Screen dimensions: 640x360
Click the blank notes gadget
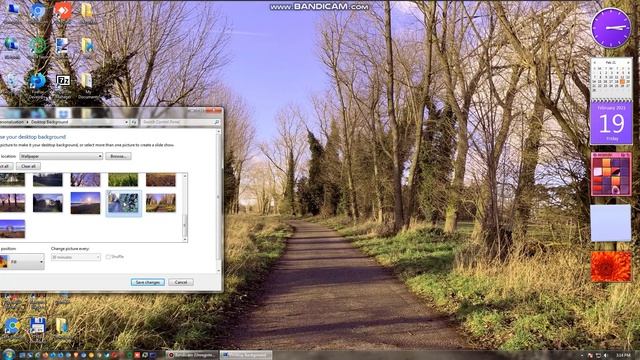(611, 223)
